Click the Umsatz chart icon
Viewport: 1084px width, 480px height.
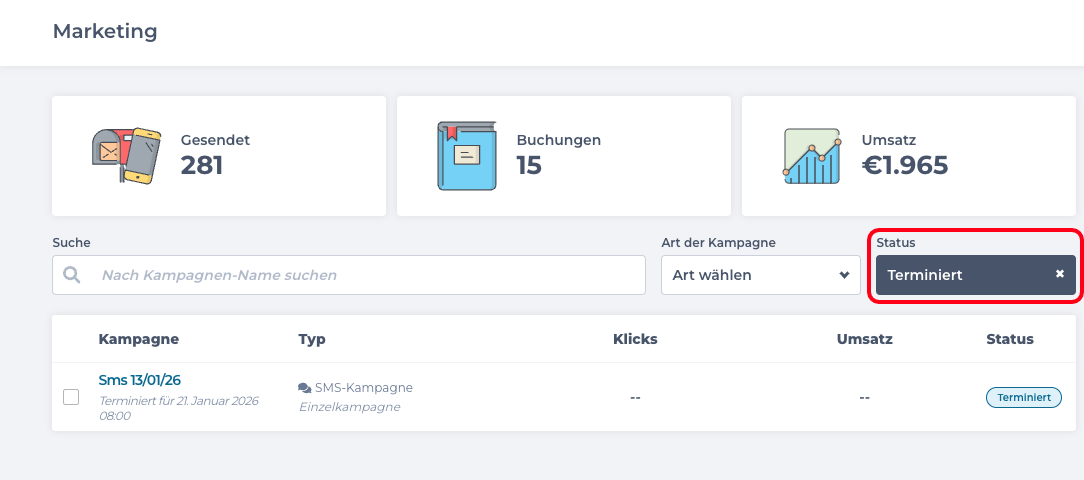tap(812, 155)
